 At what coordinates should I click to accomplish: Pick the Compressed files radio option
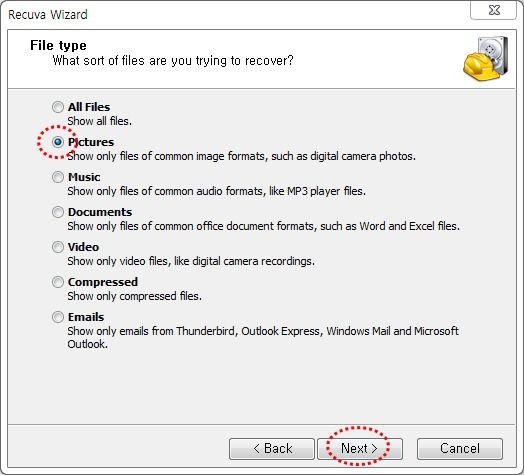58,282
